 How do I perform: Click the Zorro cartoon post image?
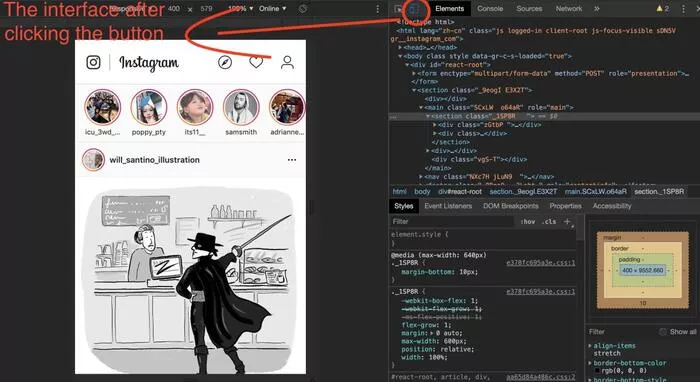(191, 280)
